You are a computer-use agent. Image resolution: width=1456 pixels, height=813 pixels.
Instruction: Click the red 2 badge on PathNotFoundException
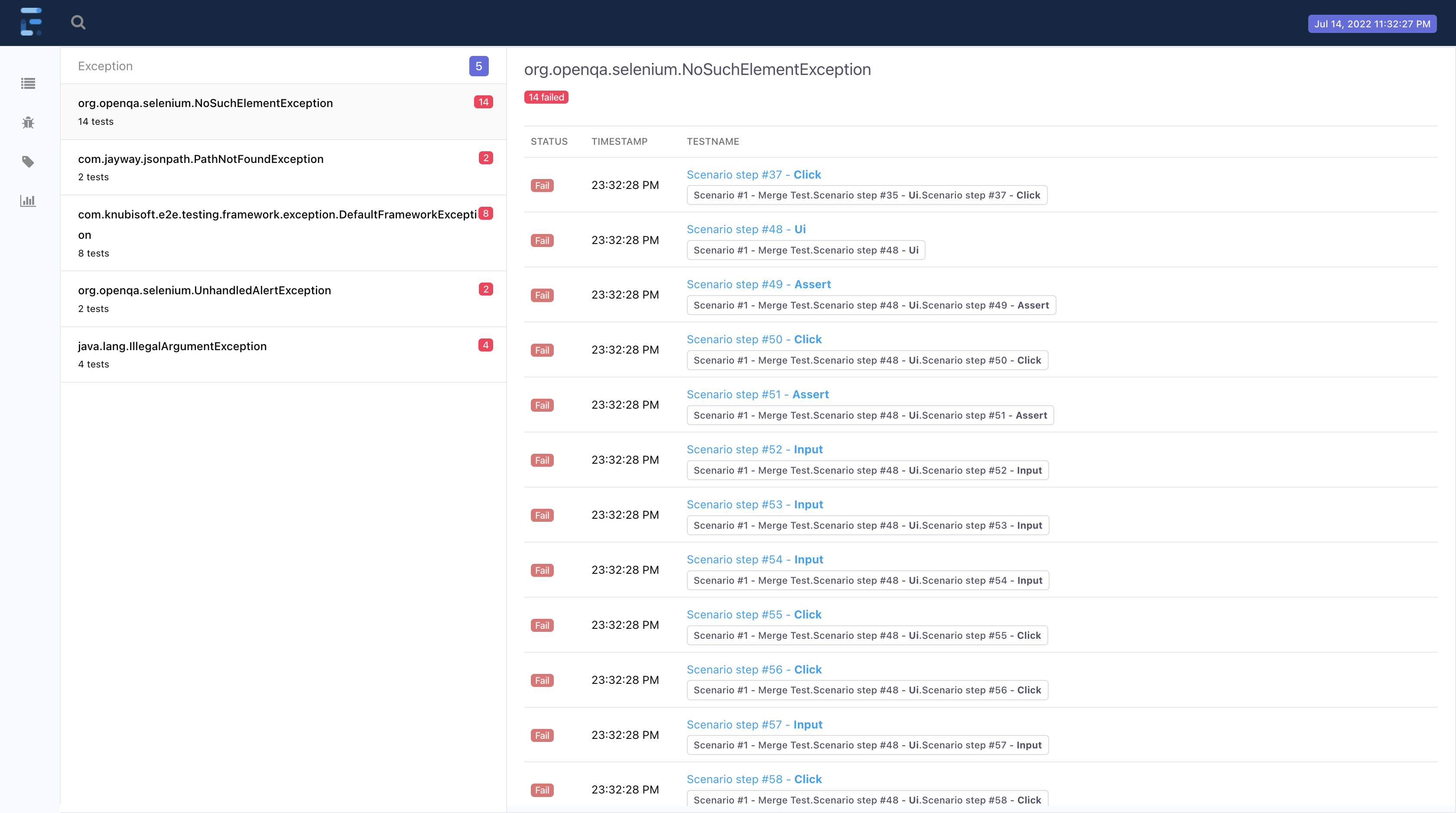[485, 158]
